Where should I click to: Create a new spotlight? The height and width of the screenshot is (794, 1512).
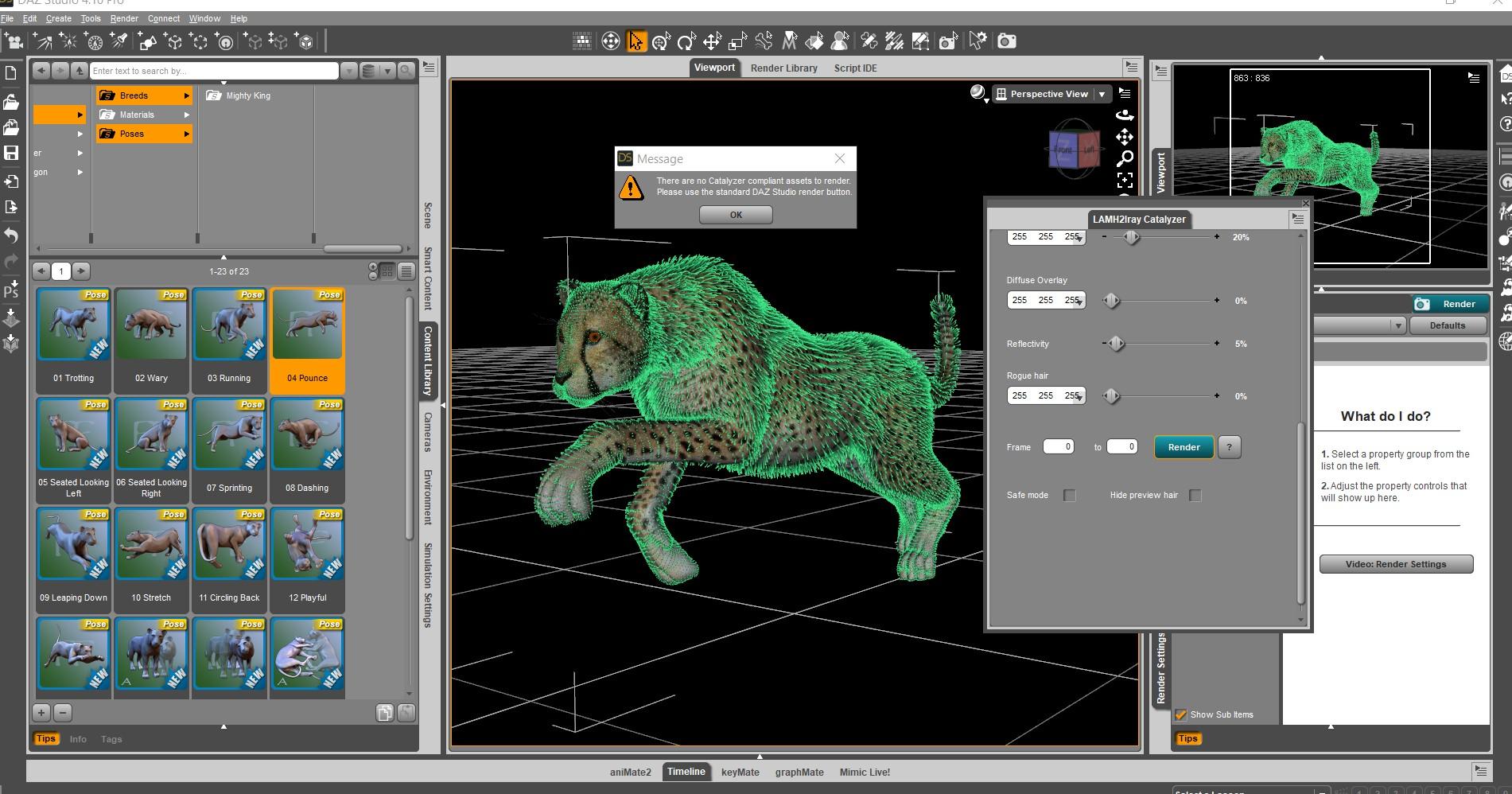click(x=120, y=41)
